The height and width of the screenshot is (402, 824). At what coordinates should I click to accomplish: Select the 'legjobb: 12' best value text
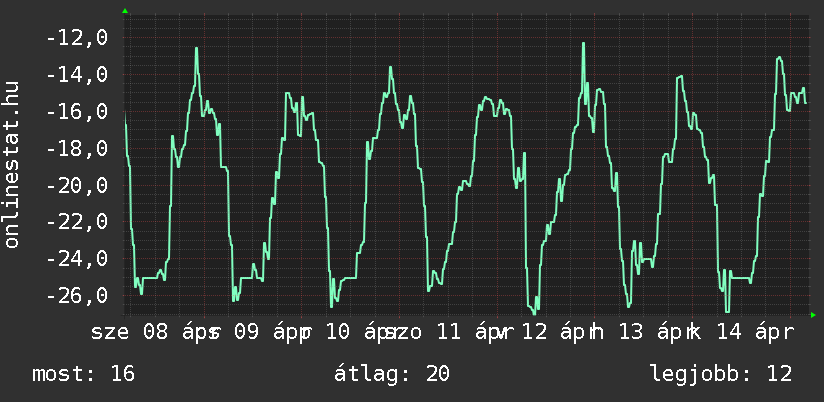click(720, 374)
